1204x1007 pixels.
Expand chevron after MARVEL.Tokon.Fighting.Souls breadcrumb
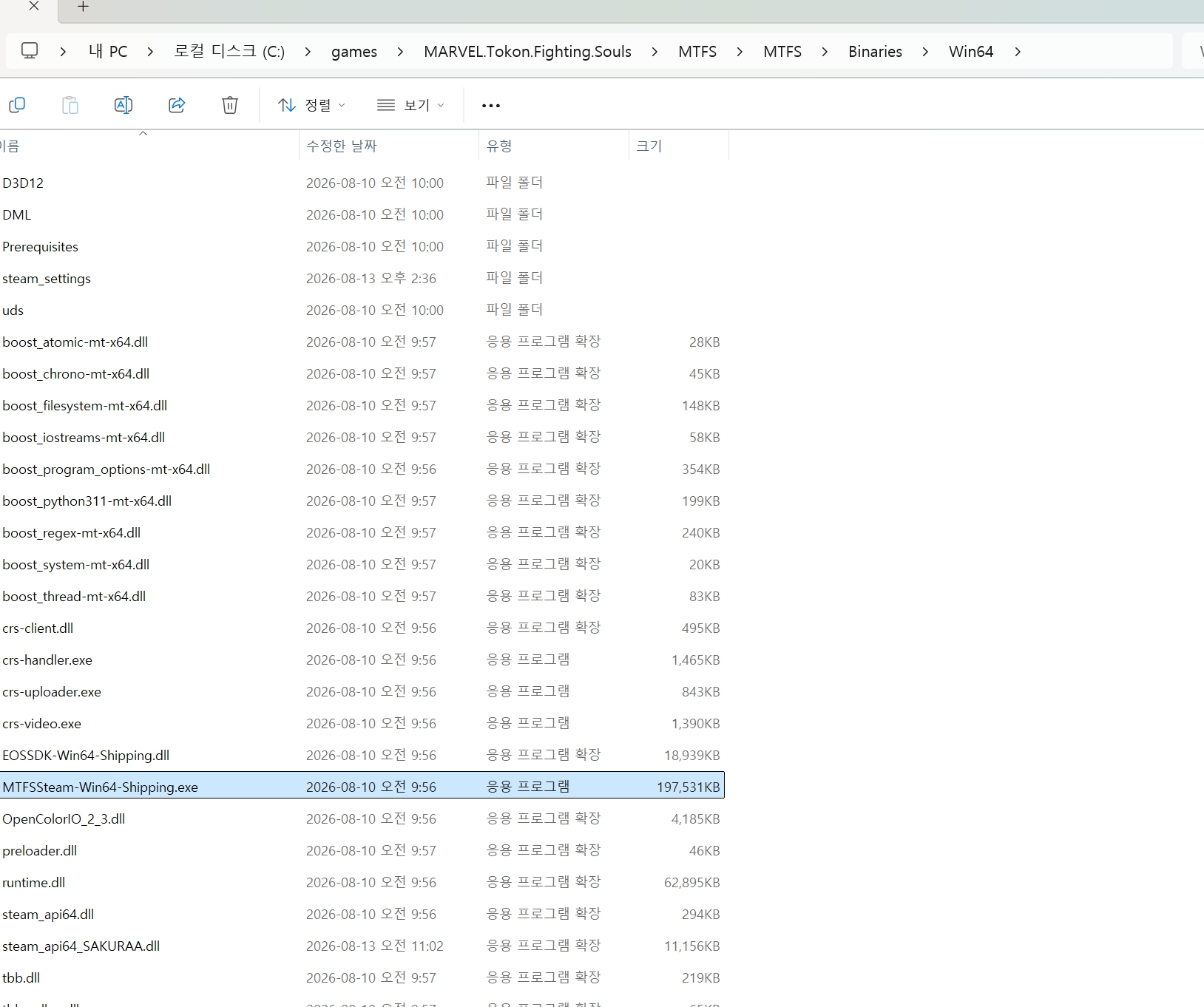click(x=655, y=52)
